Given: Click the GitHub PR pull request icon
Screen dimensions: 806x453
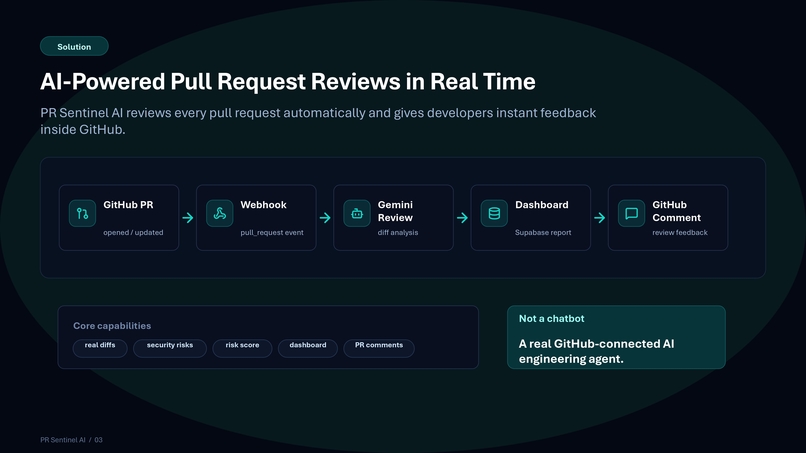Looking at the screenshot, I should tap(82, 213).
